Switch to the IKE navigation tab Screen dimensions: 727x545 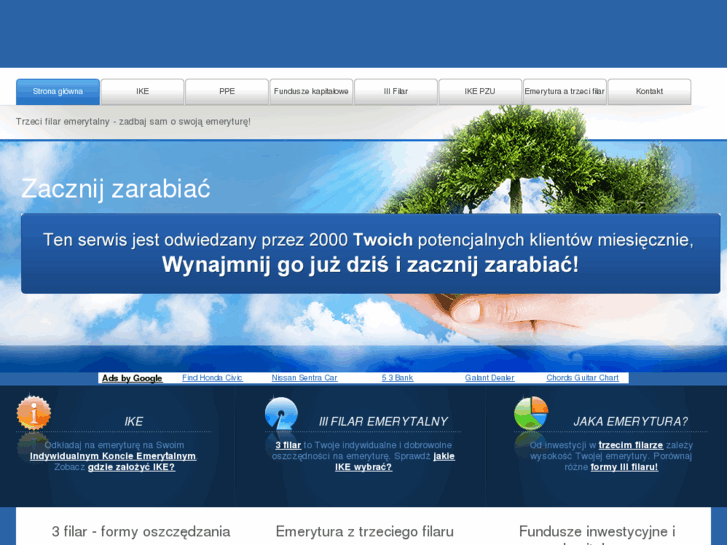(142, 92)
